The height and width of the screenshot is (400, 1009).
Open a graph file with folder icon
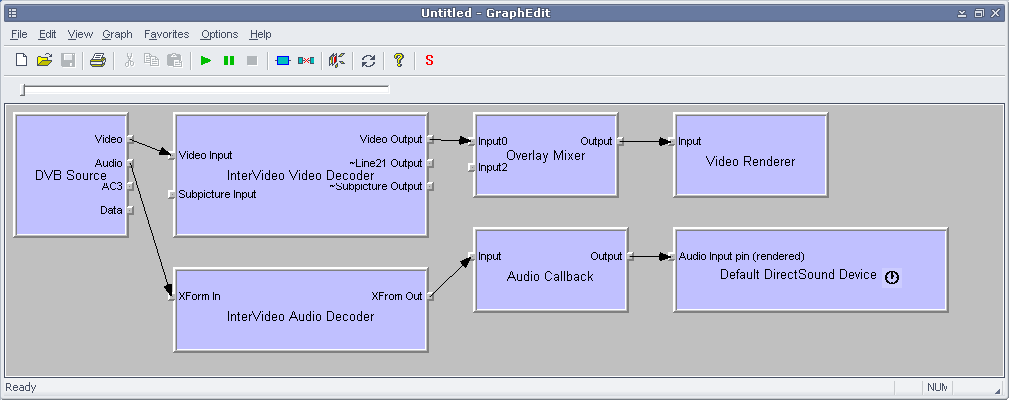tap(44, 60)
